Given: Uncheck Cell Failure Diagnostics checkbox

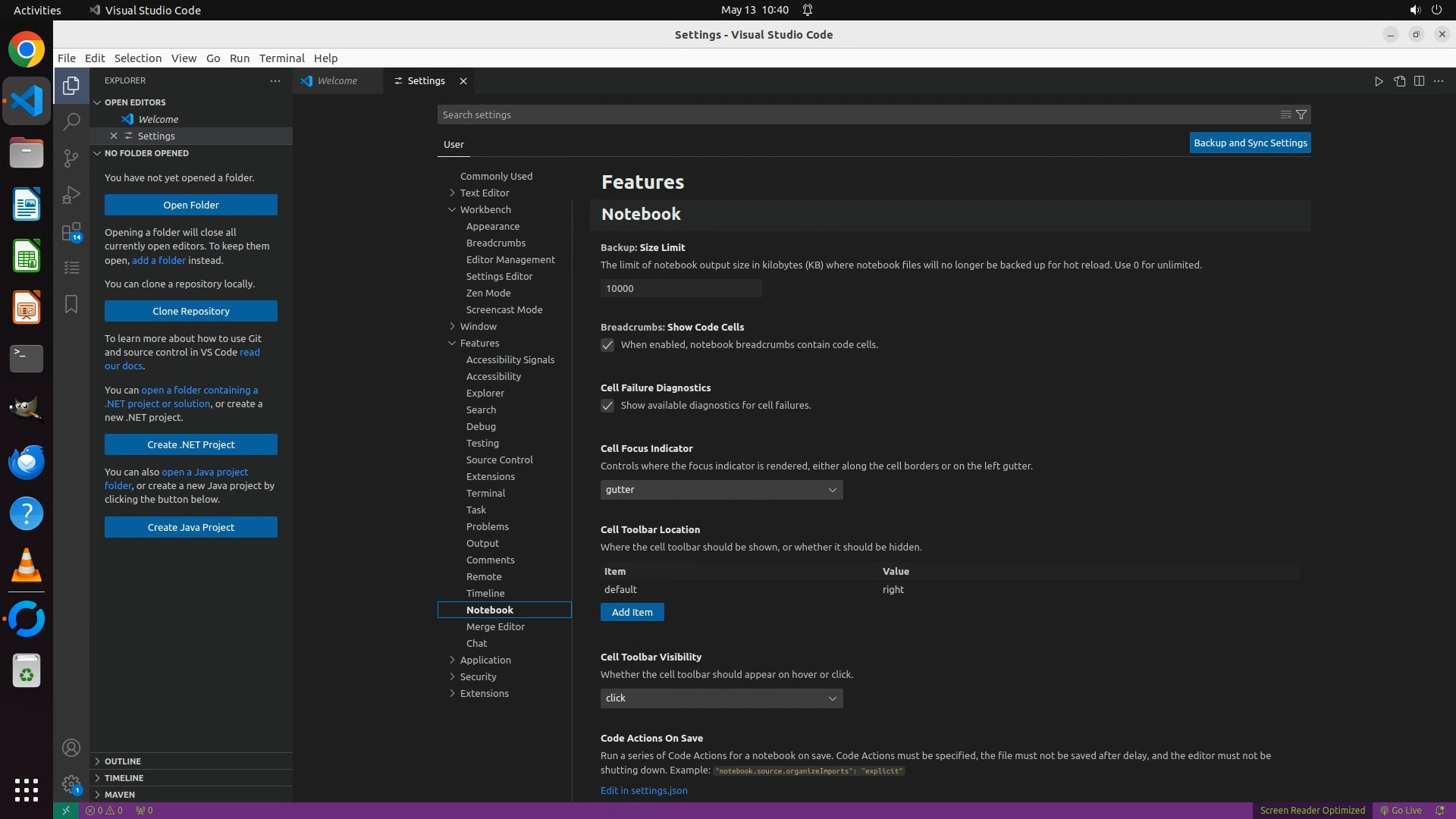Looking at the screenshot, I should 607,406.
